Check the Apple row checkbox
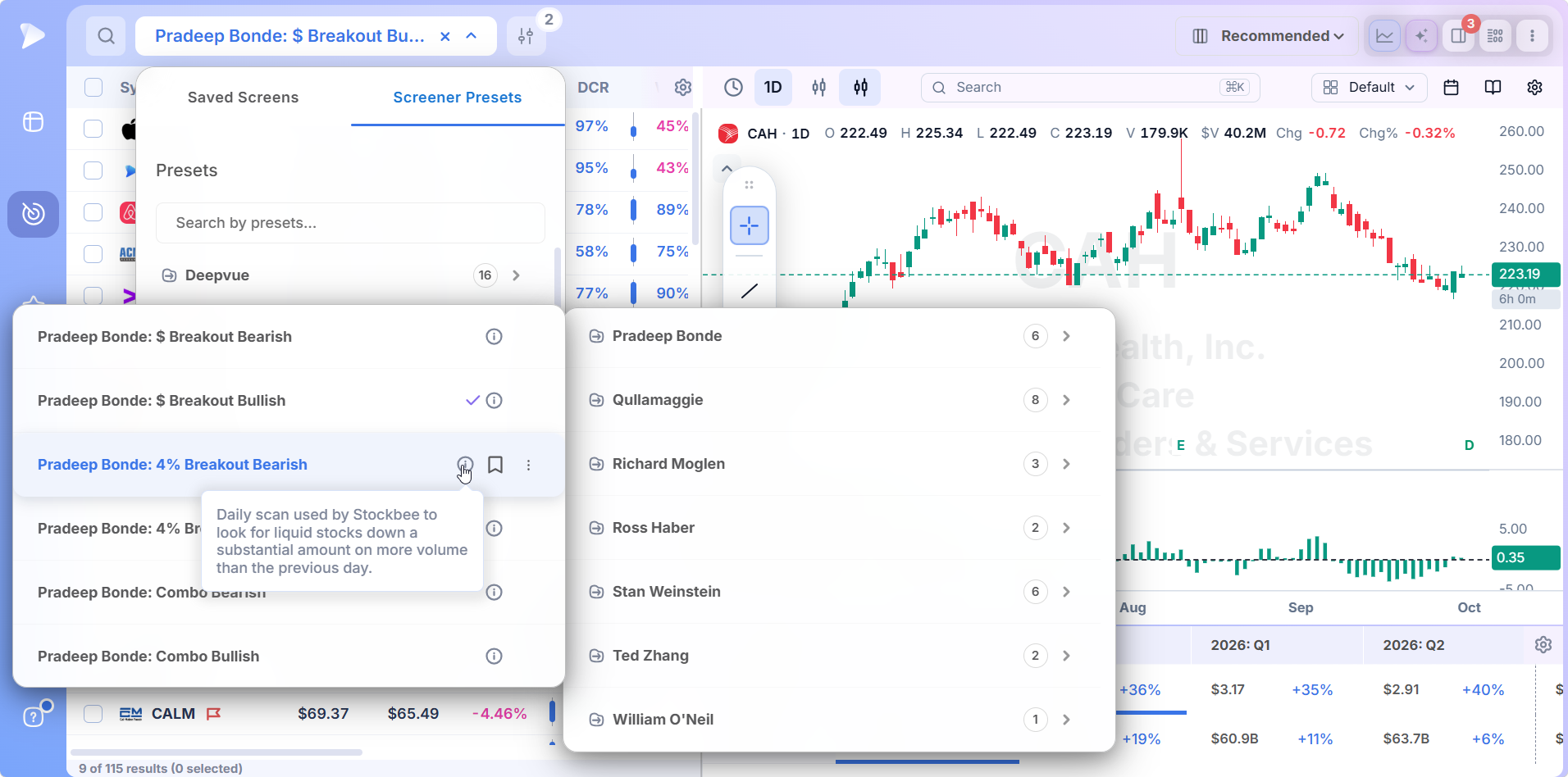 pyautogui.click(x=93, y=129)
